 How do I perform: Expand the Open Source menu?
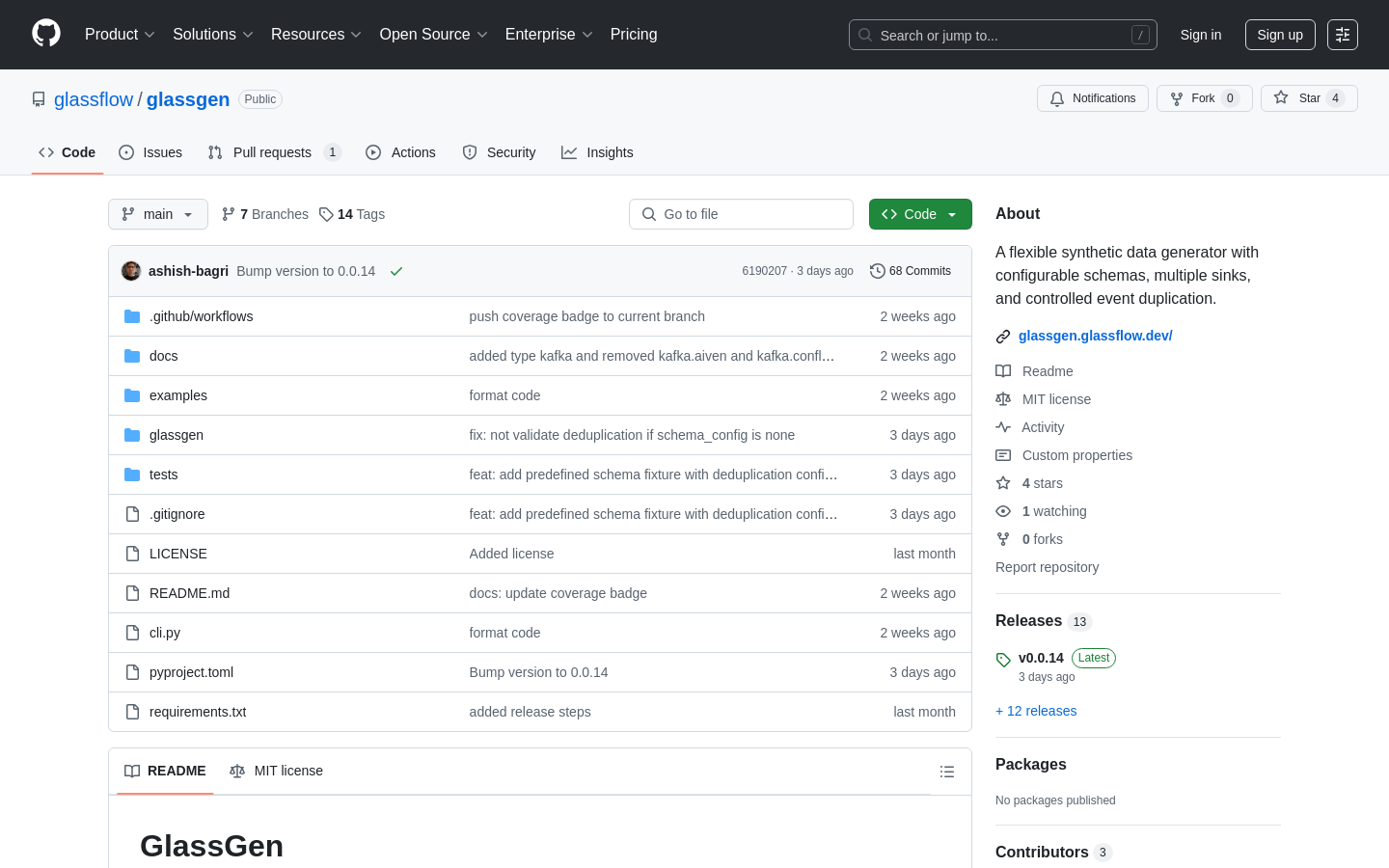434,35
